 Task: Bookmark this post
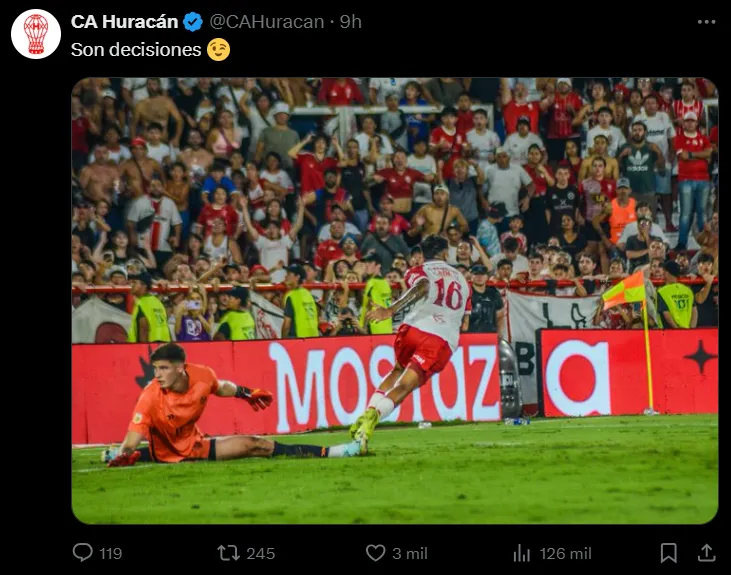point(669,553)
